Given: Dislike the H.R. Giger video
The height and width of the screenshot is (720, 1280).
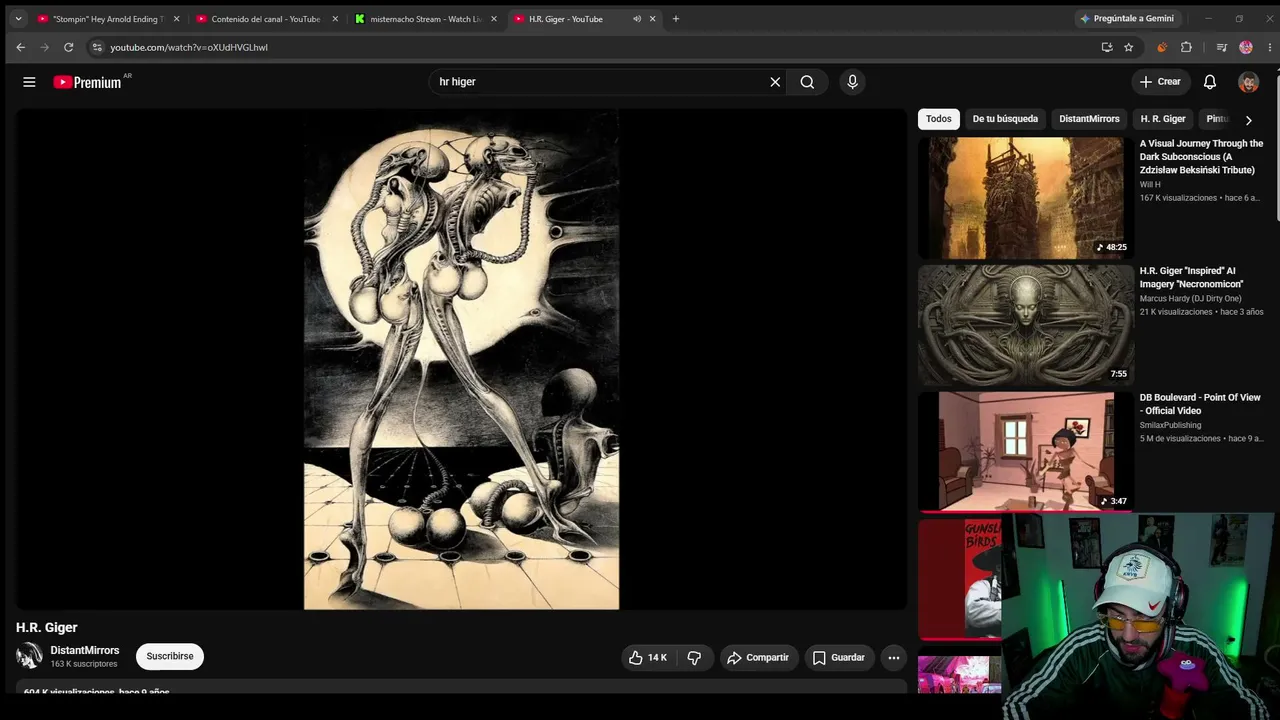Looking at the screenshot, I should (694, 657).
